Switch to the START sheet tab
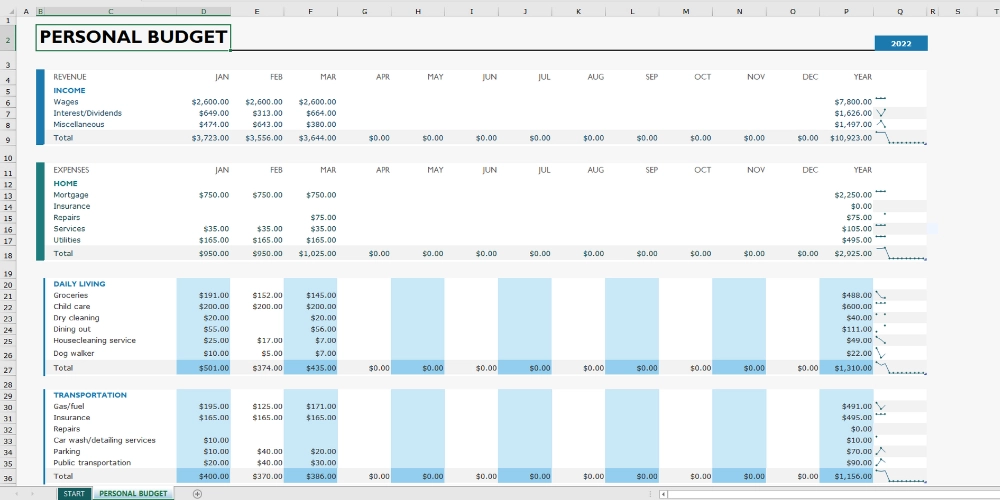The height and width of the screenshot is (500, 1000). coord(73,494)
